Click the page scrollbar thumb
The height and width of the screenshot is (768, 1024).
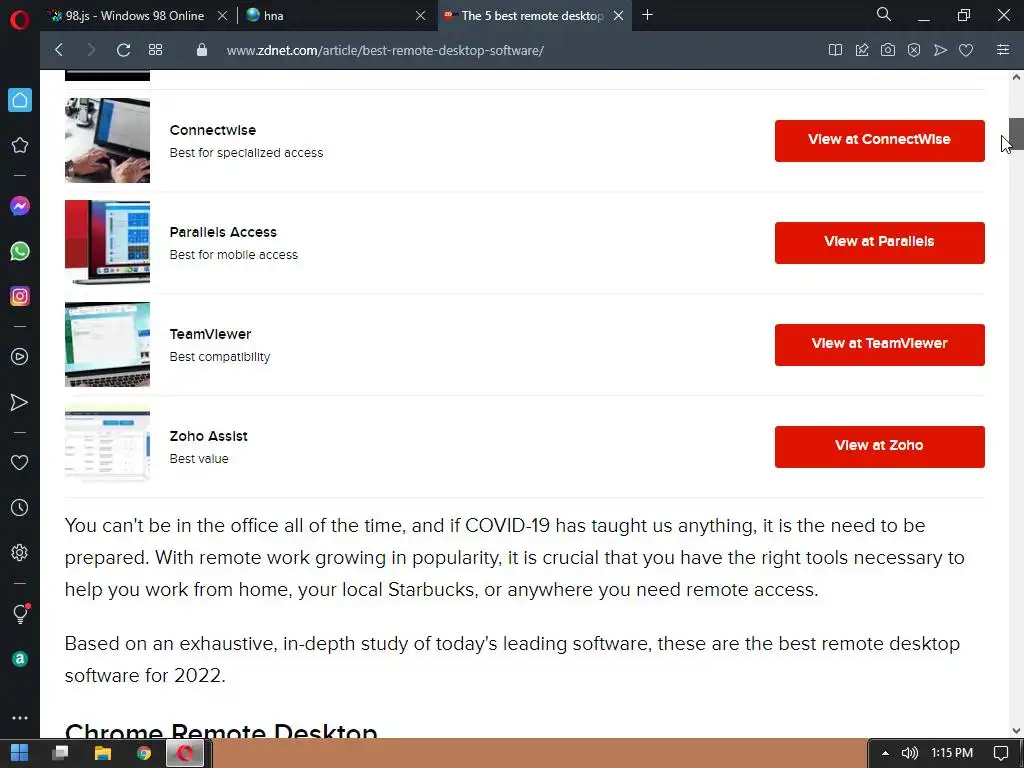click(x=1016, y=134)
